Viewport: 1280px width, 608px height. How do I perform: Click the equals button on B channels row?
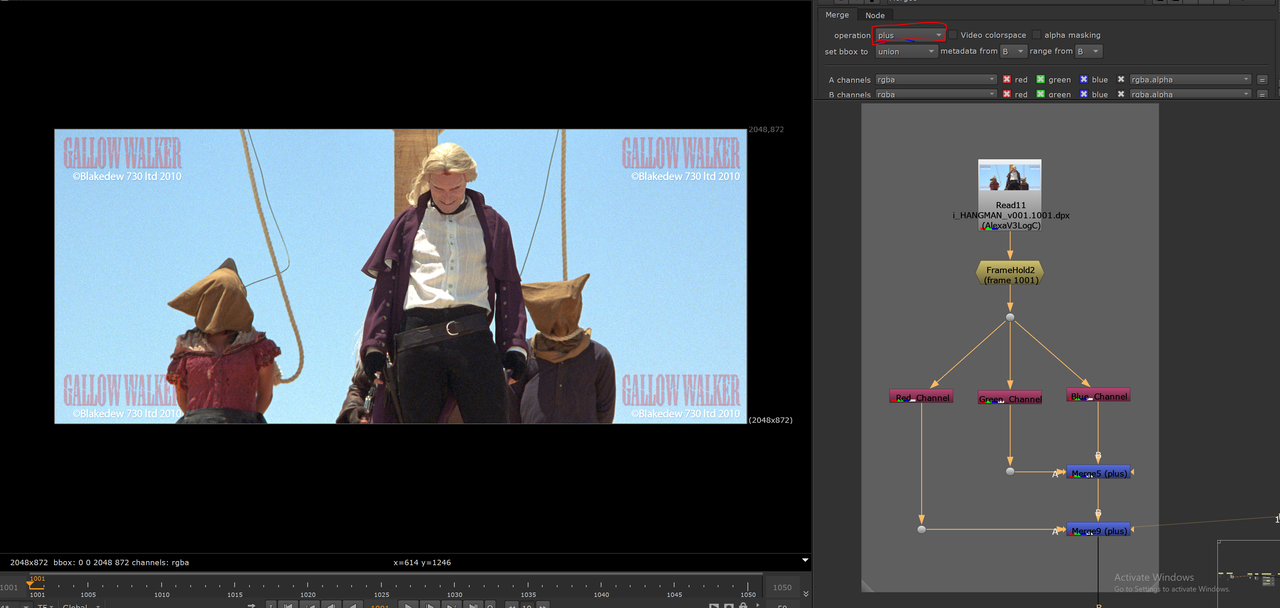coord(1262,94)
